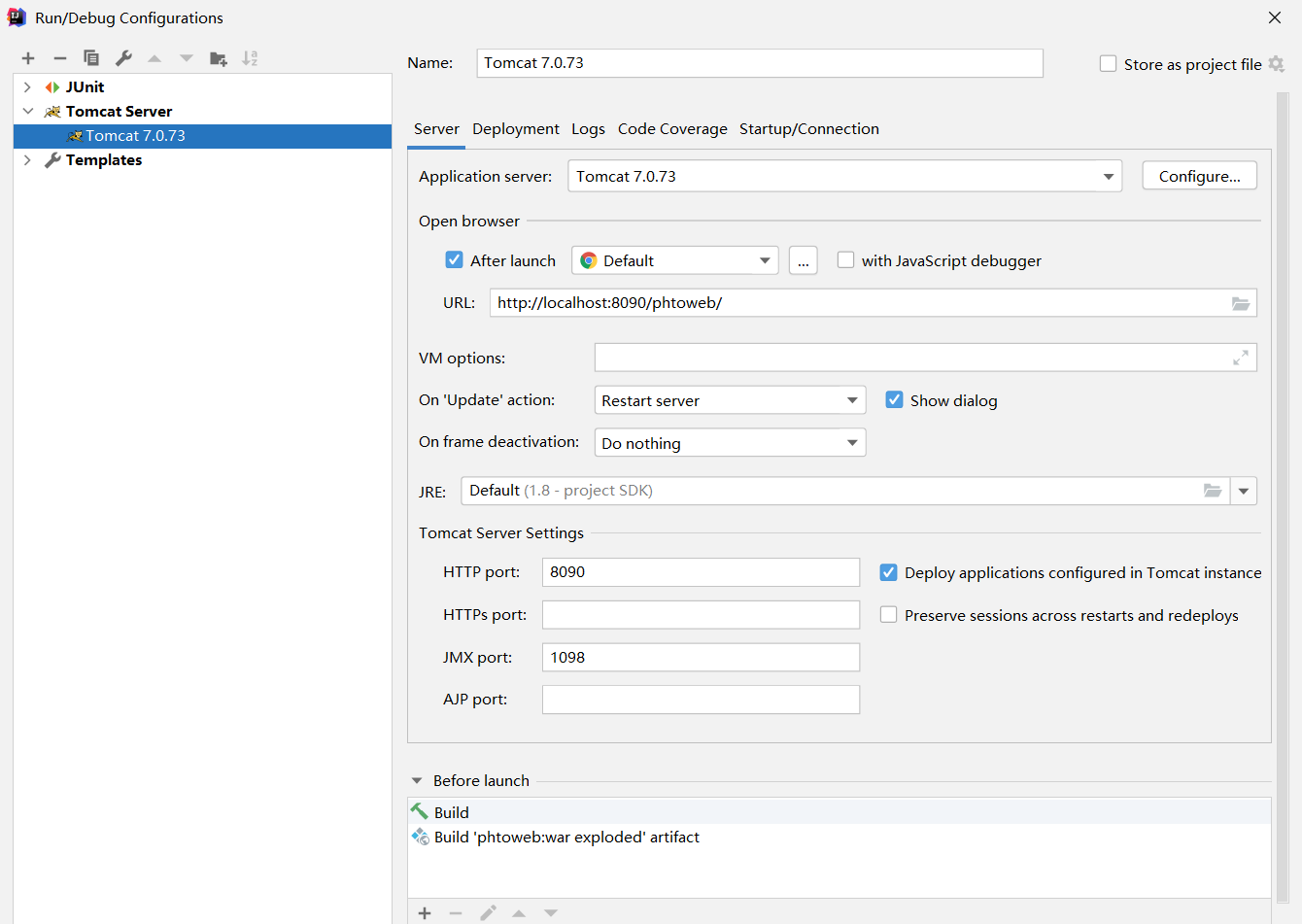Screen dimensions: 1302x924
Task: Enable Preserve sessions across restarts and redeploys
Action: point(888,614)
